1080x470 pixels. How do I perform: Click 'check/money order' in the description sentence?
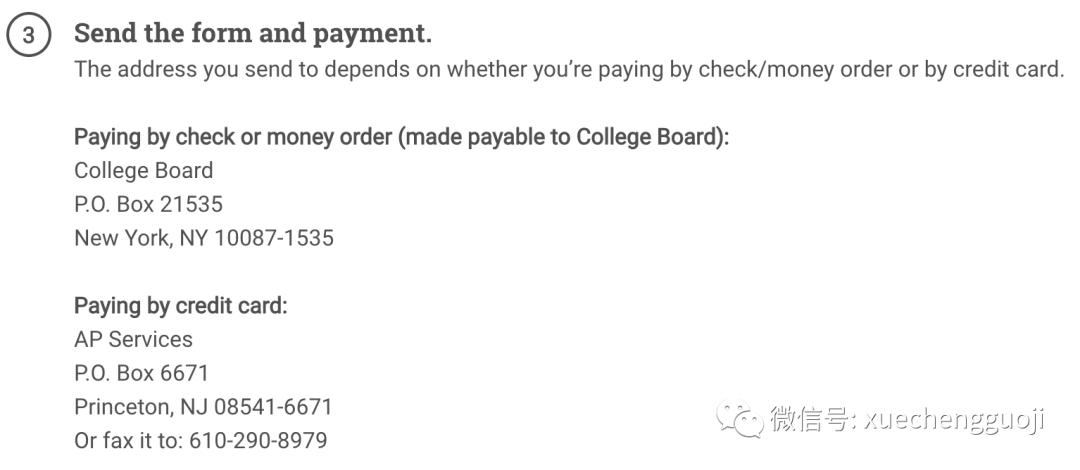pyautogui.click(x=796, y=70)
